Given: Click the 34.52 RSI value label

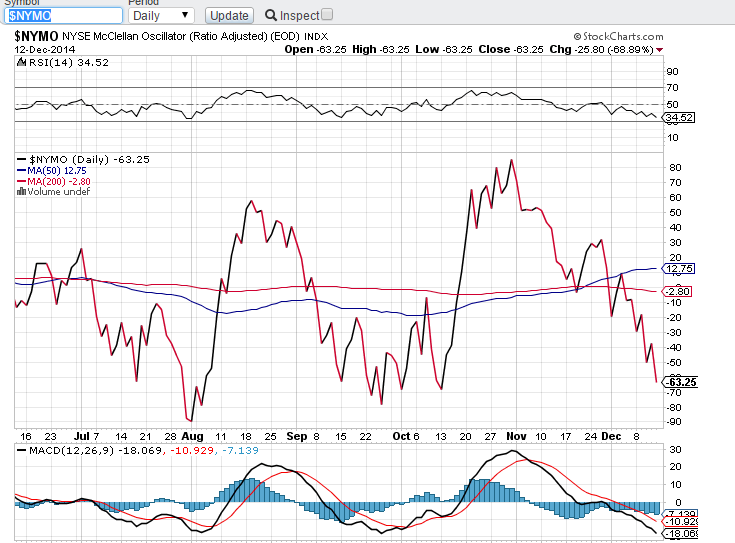Looking at the screenshot, I should point(679,118).
